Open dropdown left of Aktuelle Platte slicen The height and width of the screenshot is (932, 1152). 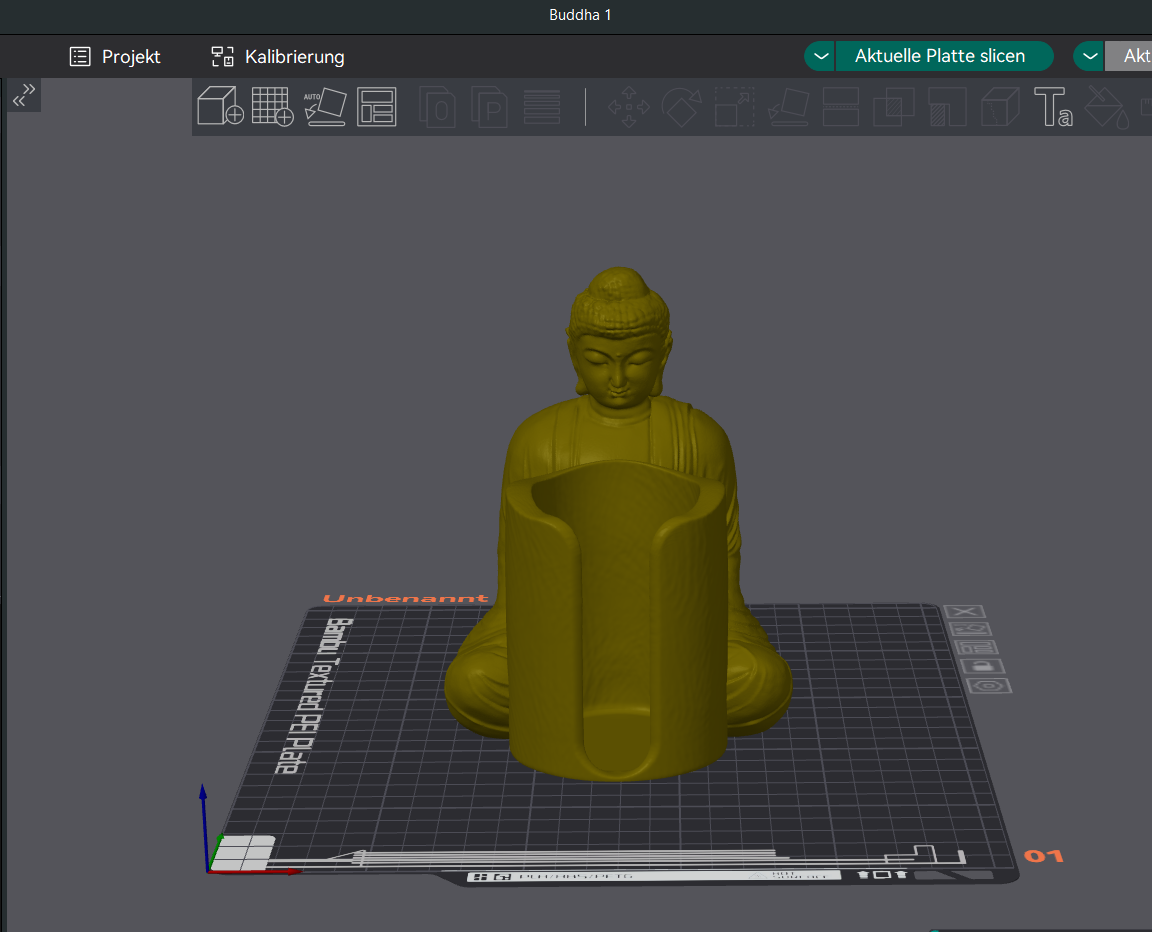click(x=820, y=56)
